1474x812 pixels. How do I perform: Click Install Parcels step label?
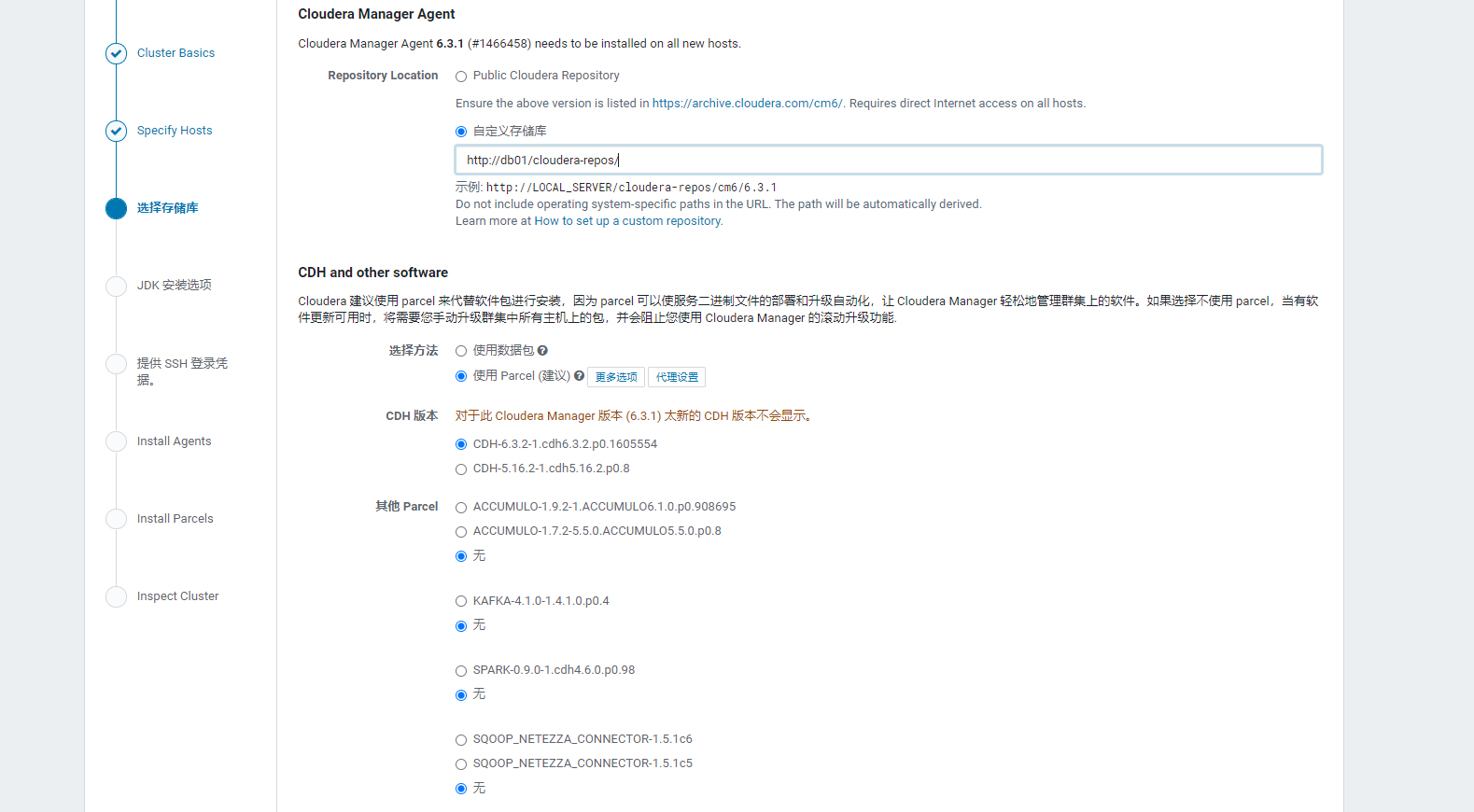tap(175, 519)
